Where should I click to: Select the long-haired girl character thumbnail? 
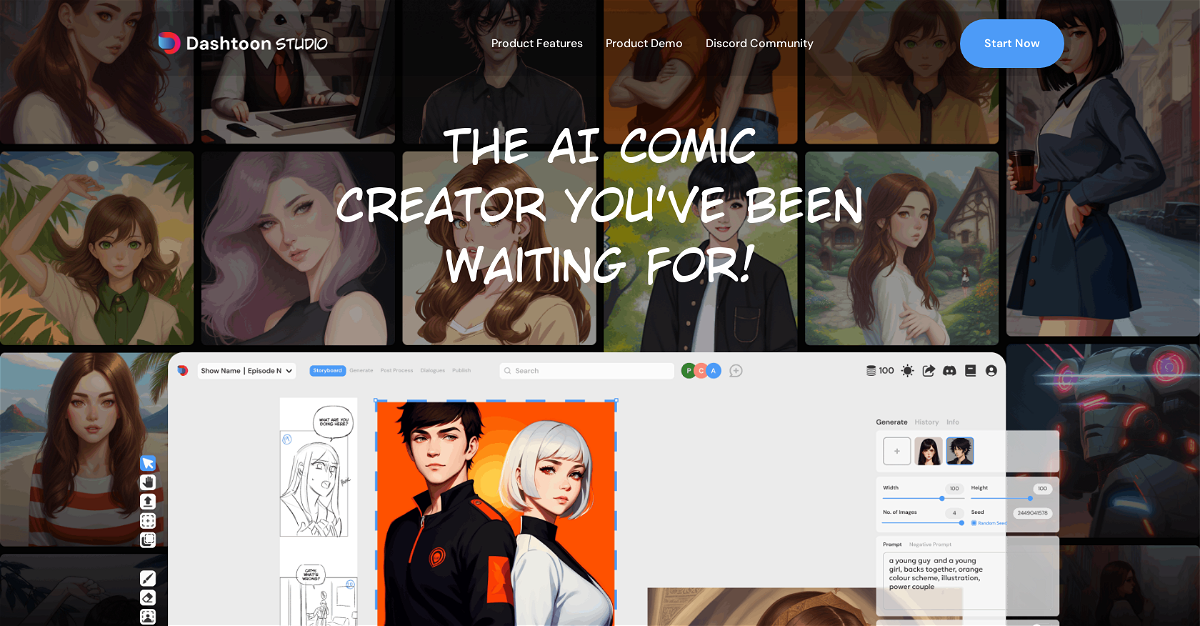(x=928, y=451)
